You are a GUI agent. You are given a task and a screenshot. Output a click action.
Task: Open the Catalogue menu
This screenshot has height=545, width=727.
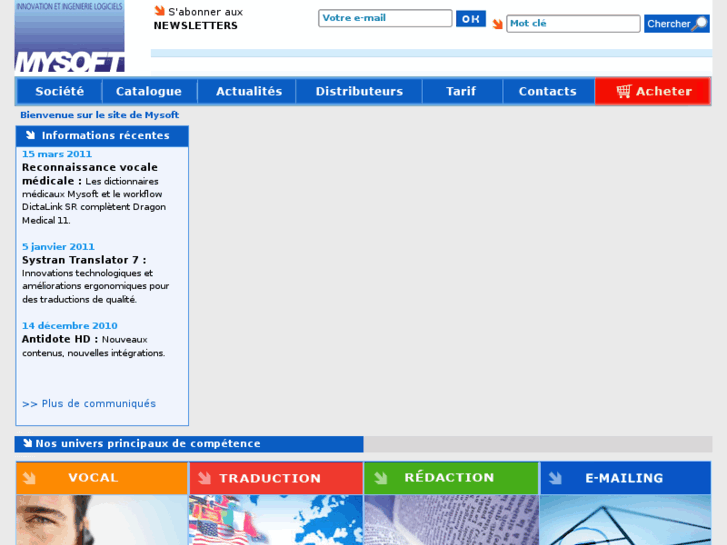149,91
